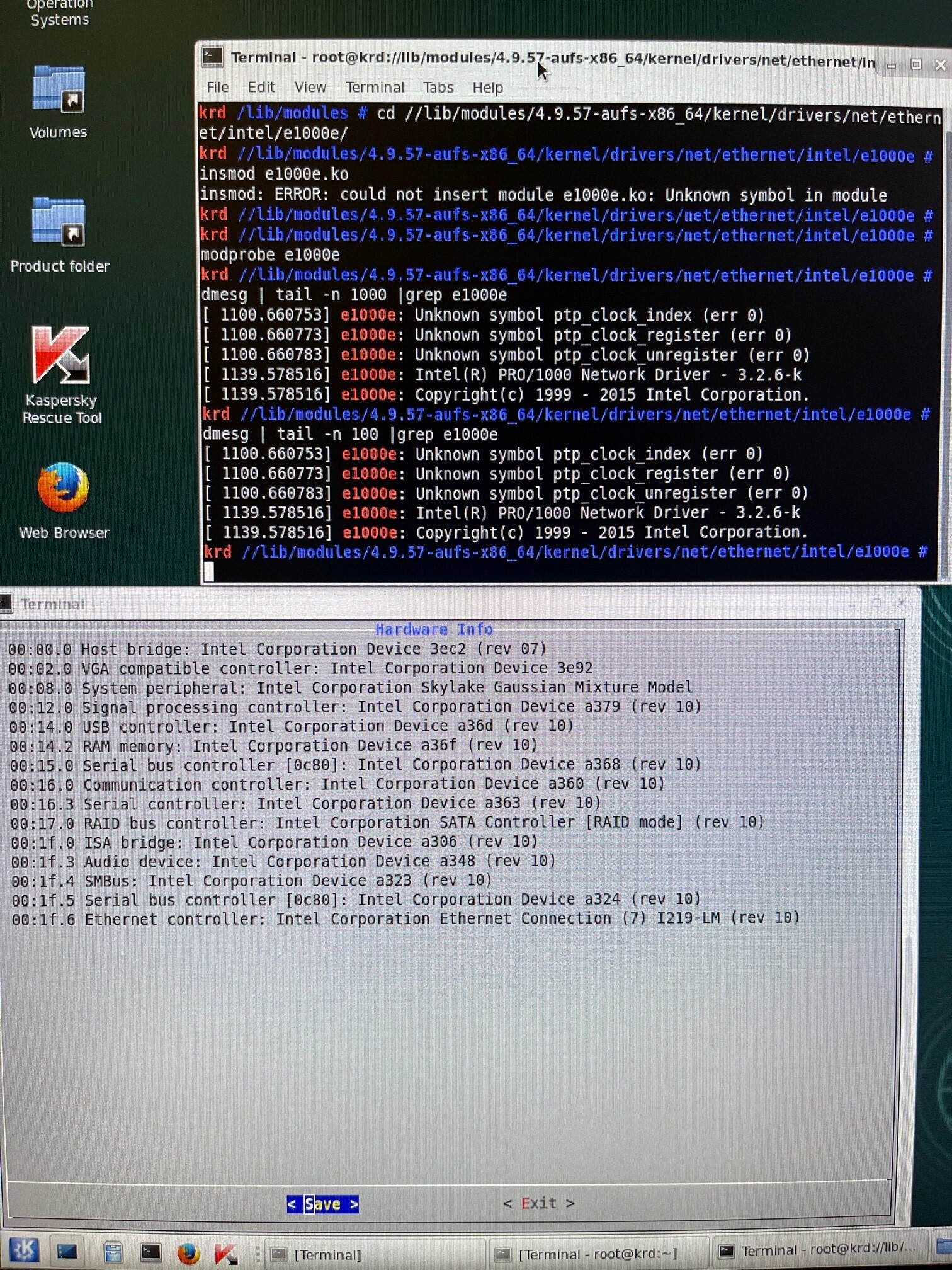Click the show desktop icon in the taskbar
This screenshot has height=1270, width=952.
click(x=67, y=1252)
